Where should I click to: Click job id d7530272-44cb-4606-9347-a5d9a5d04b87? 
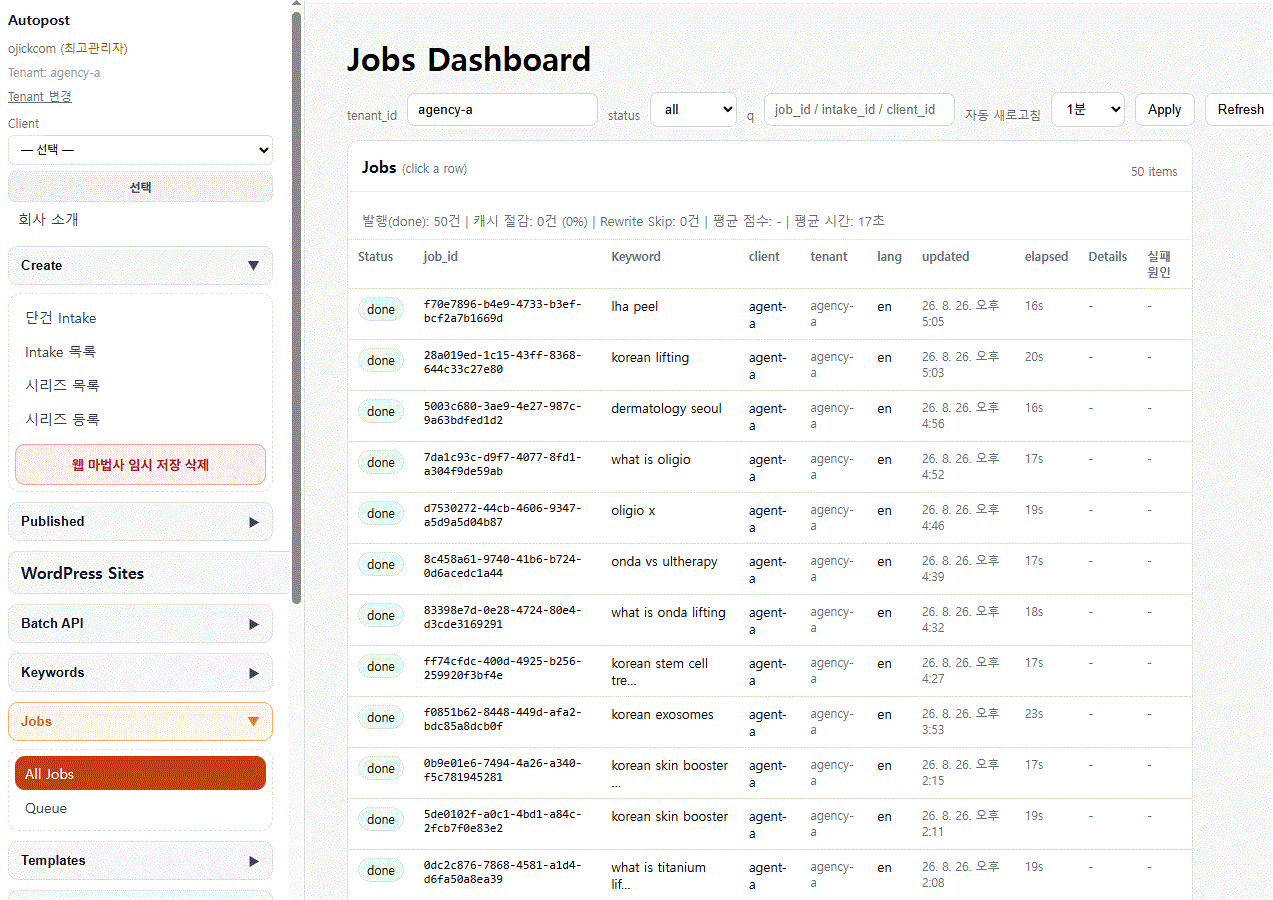click(x=502, y=515)
